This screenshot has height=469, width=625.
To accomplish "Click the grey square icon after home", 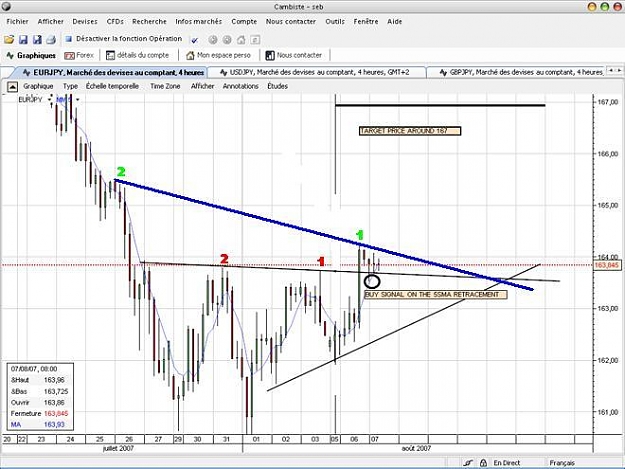I will [x=256, y=39].
